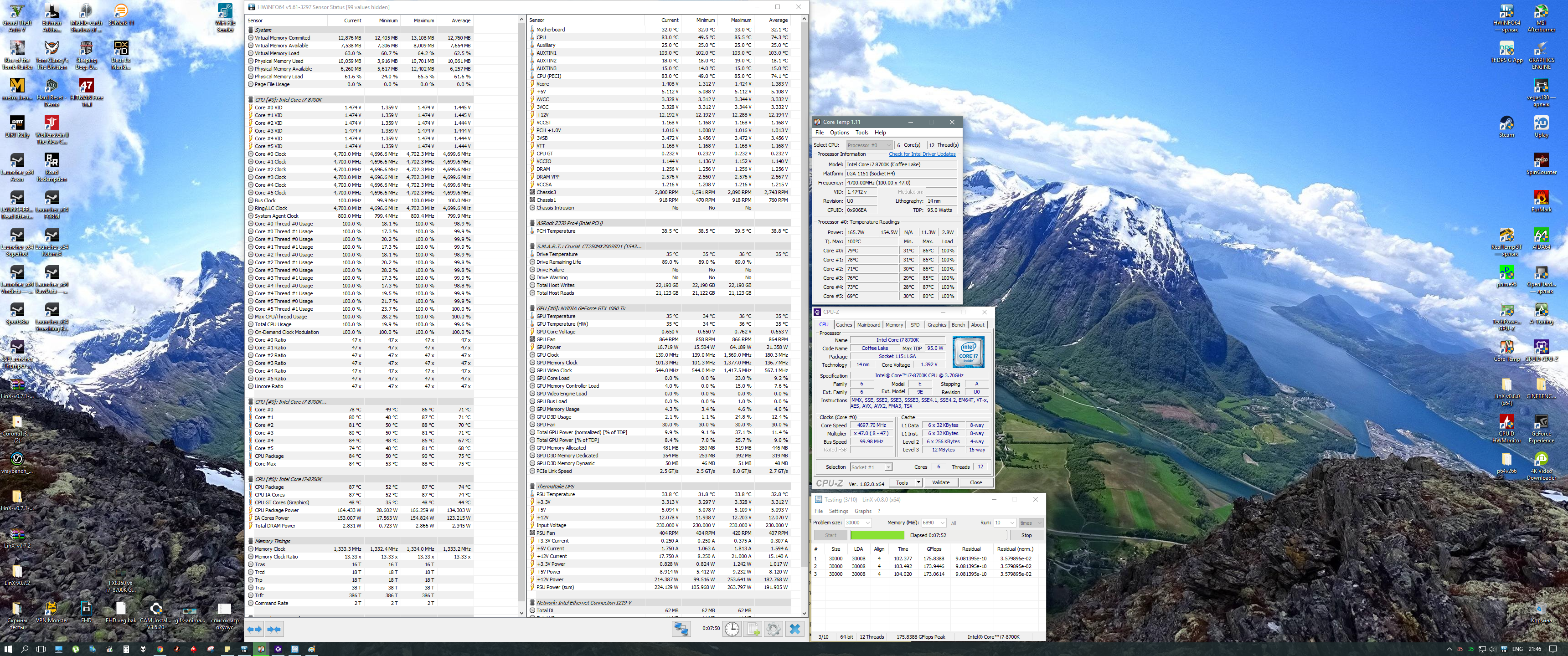Open LinX Run count dropdown
The width and height of the screenshot is (1568, 656).
point(1011,523)
